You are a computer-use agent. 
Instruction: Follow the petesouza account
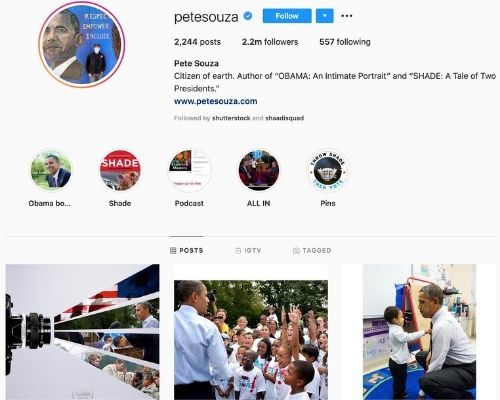[x=287, y=16]
